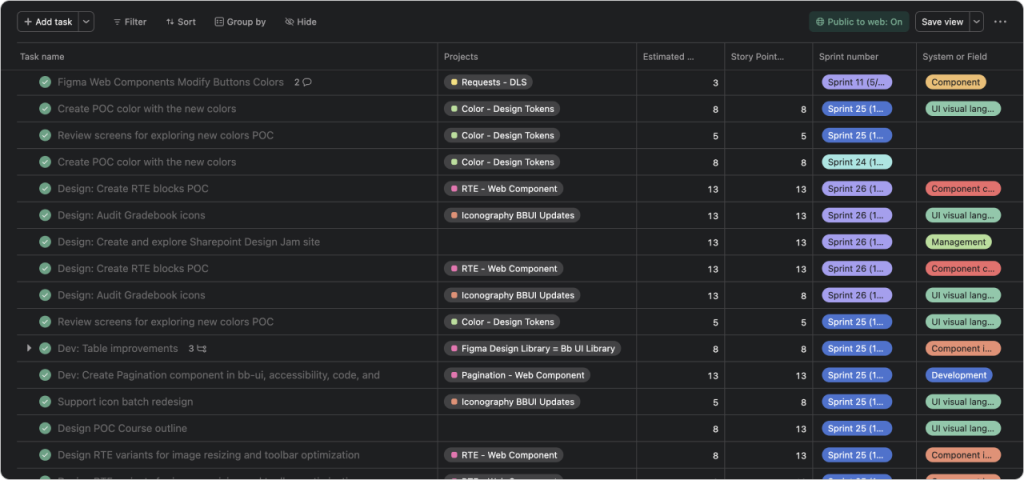The width and height of the screenshot is (1024, 480).
Task: Click globe icon in Public to web
Action: (820, 22)
